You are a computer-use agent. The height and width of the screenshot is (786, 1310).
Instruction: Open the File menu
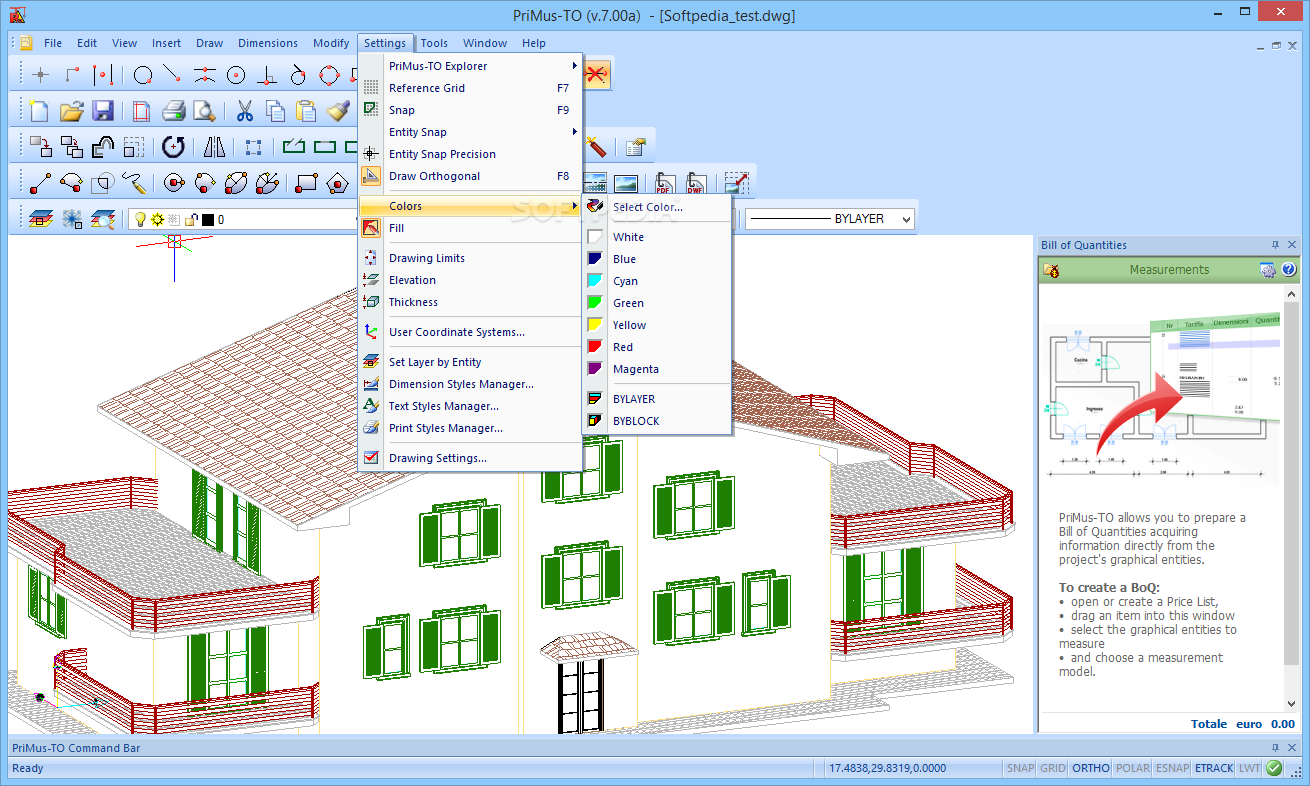(53, 43)
